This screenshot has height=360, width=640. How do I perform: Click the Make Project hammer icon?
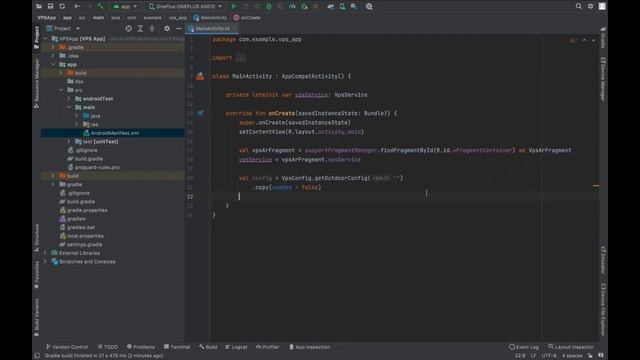[100, 6]
